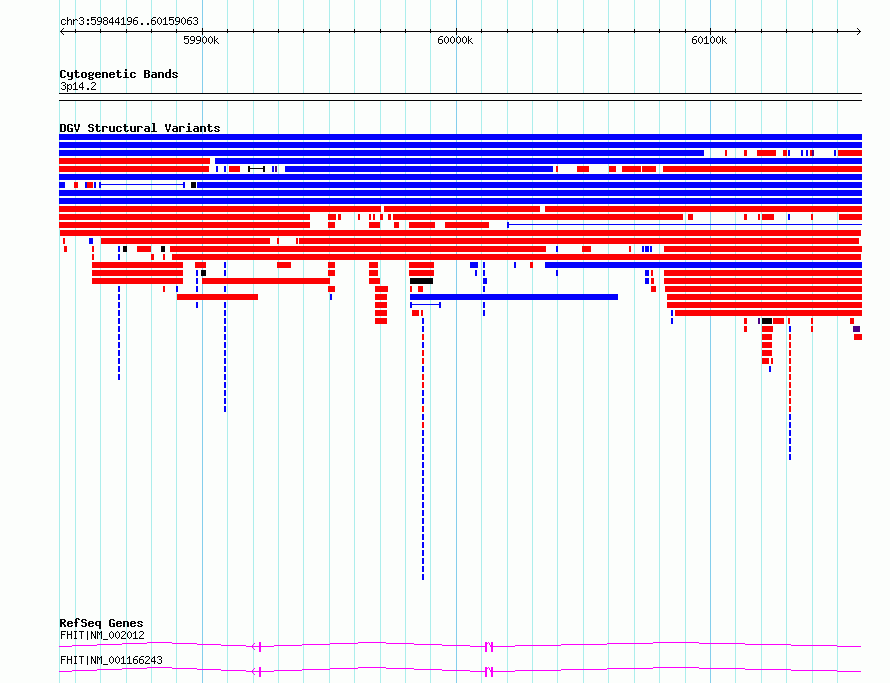Viewport: 890px width, 683px height.
Task: Click the 60000k ruler position label
Action: [x=455, y=40]
